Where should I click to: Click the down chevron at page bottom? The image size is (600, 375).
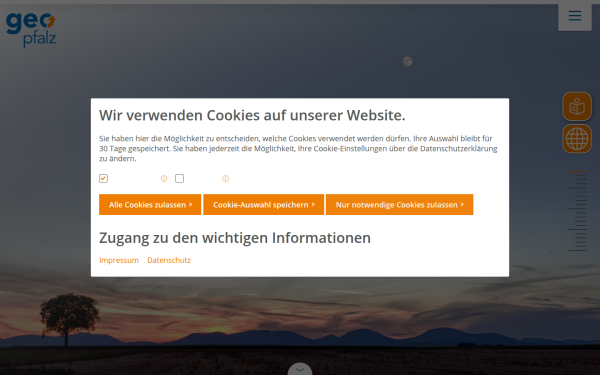(x=300, y=369)
